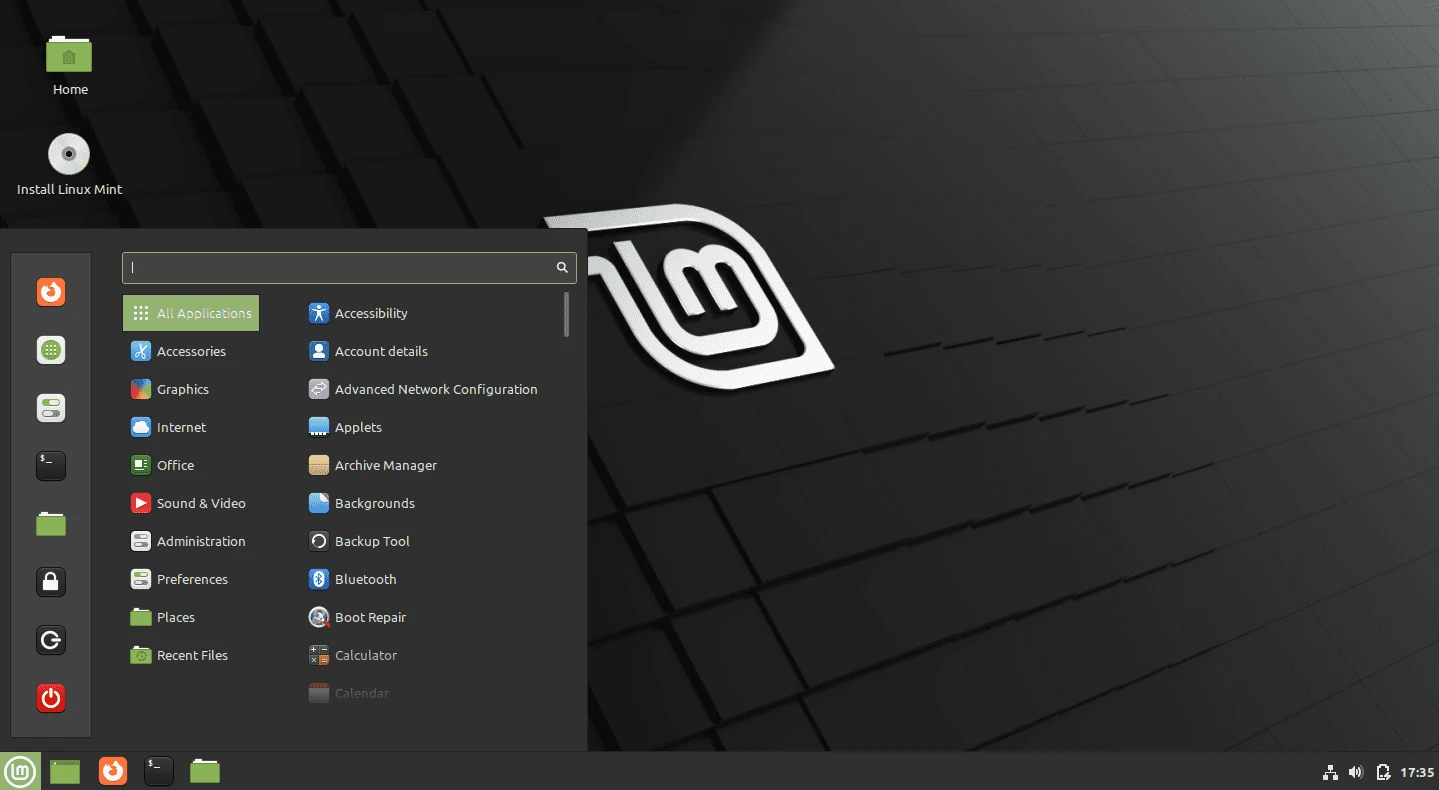Open the Software Manager sidebar icon

(x=50, y=349)
